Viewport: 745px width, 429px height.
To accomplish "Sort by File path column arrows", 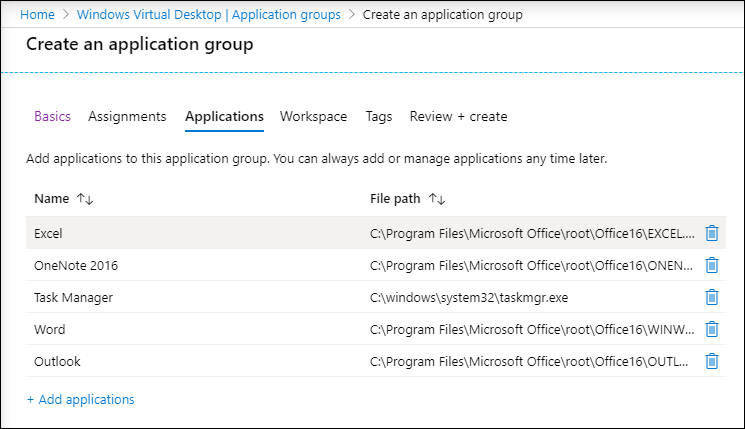I will click(x=437, y=199).
